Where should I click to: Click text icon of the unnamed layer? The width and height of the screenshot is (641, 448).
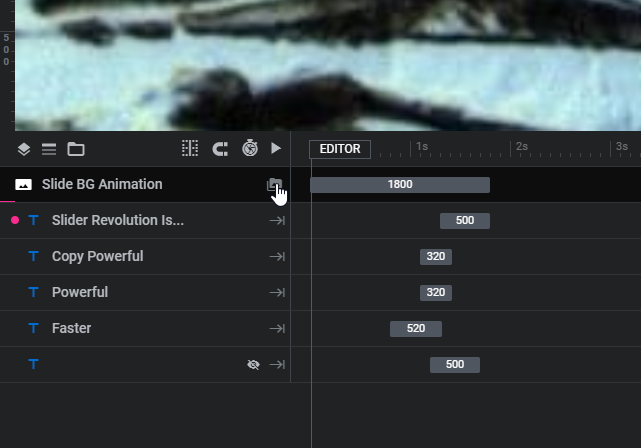(34, 364)
